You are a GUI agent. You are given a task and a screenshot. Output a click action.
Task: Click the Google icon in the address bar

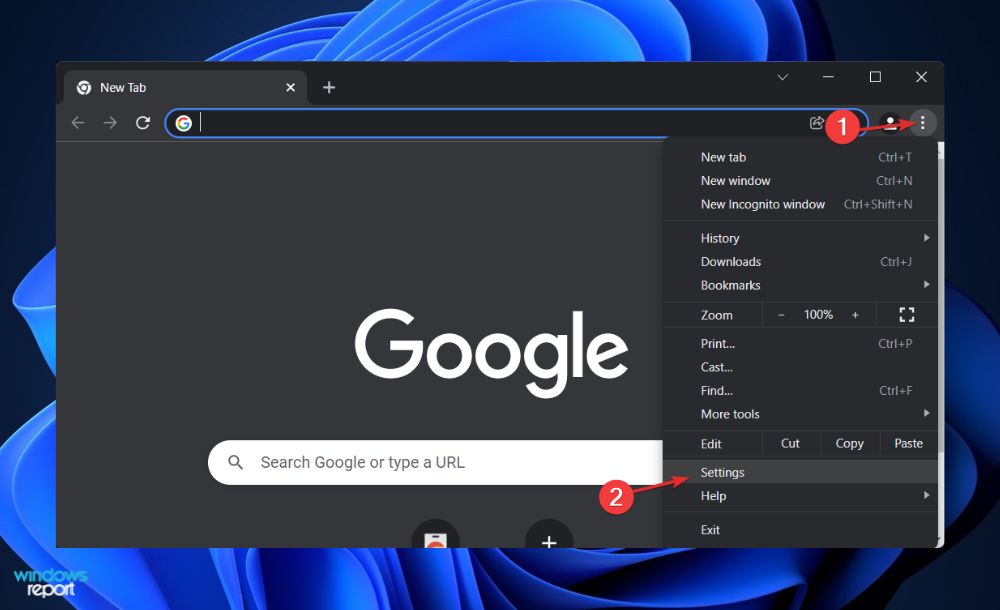[x=184, y=123]
